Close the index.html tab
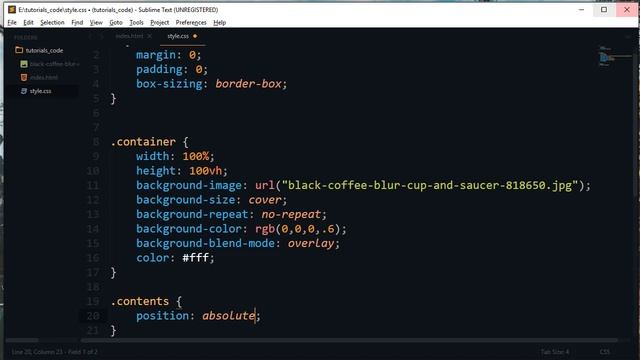This screenshot has height=360, width=640. pos(150,36)
